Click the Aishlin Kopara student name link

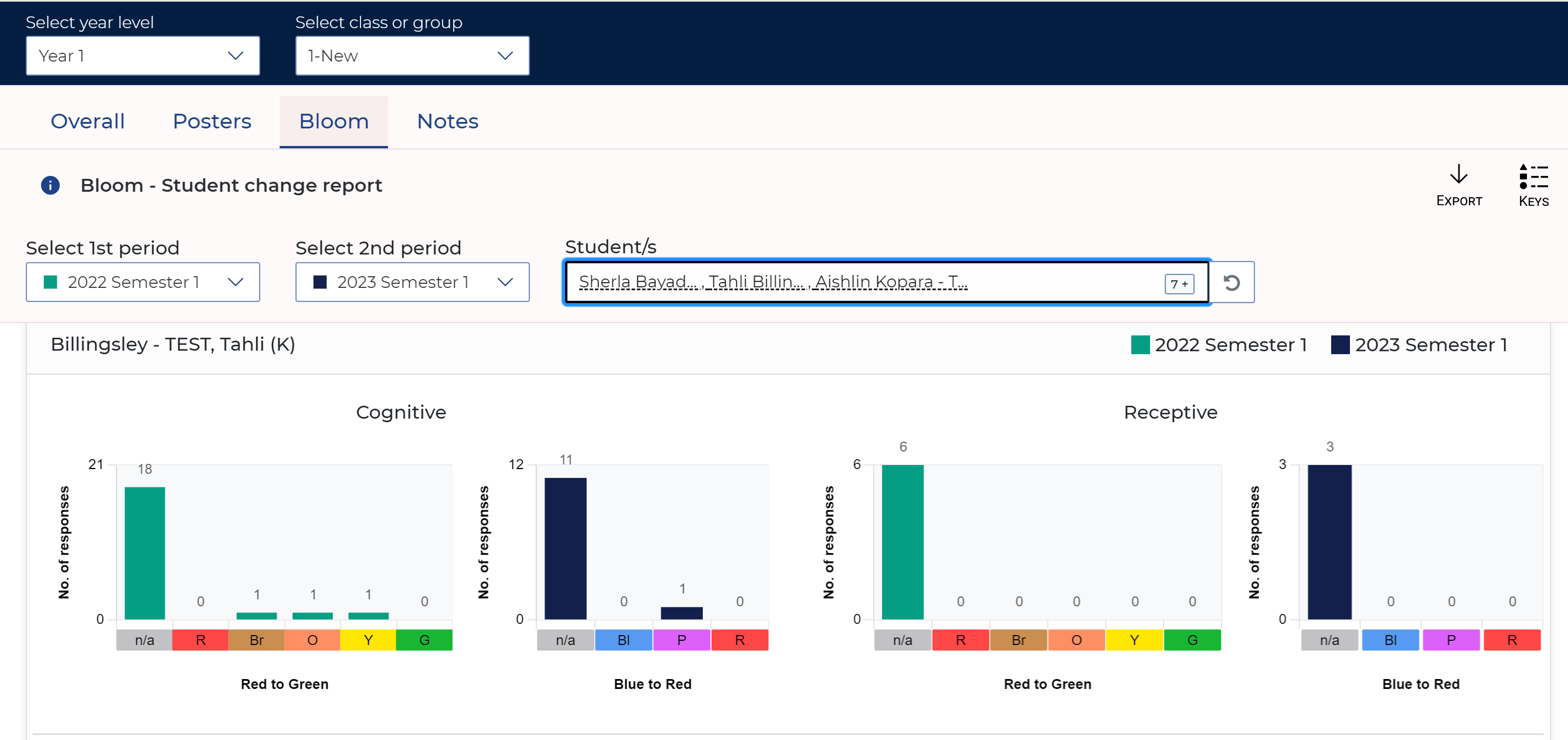coord(890,282)
